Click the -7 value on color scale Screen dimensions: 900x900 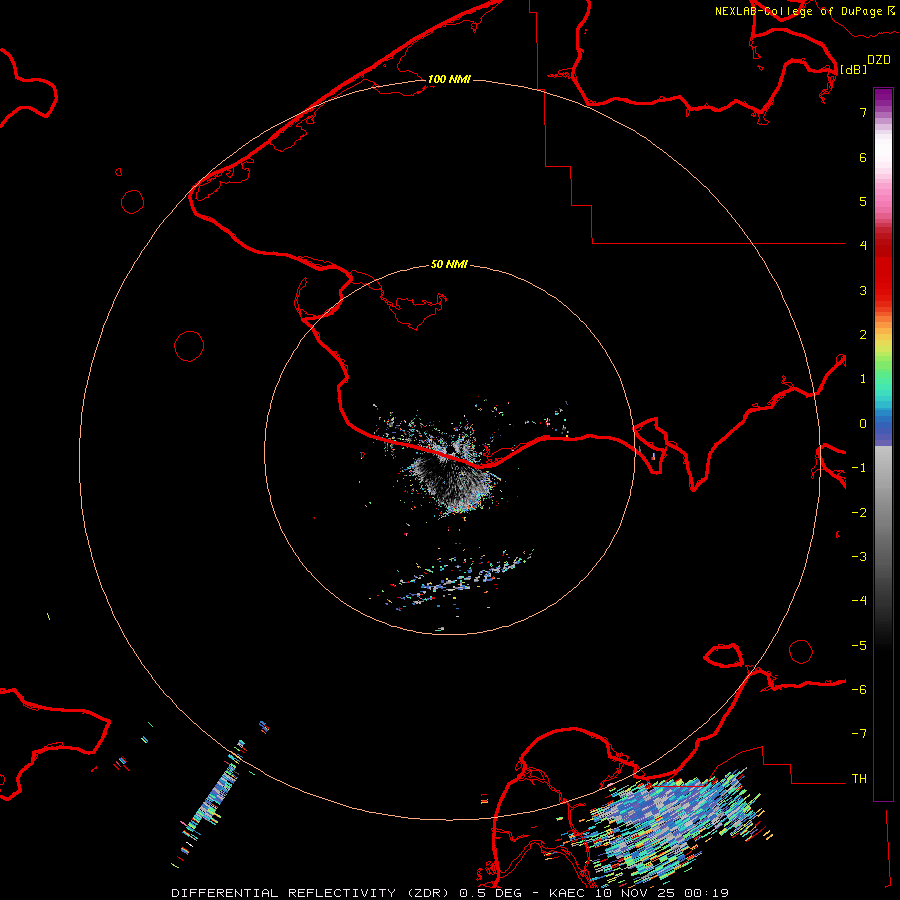click(x=859, y=734)
